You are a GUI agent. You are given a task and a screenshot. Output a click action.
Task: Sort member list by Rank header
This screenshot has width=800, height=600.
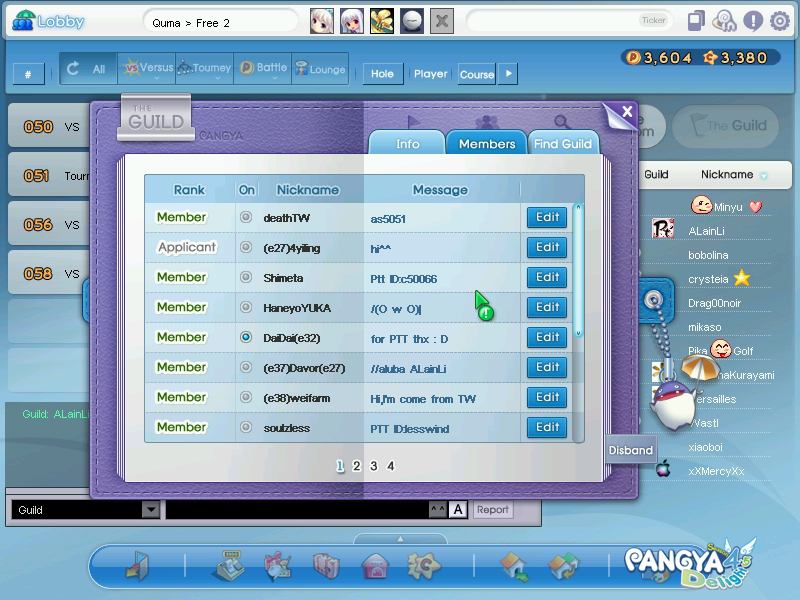[x=189, y=190]
